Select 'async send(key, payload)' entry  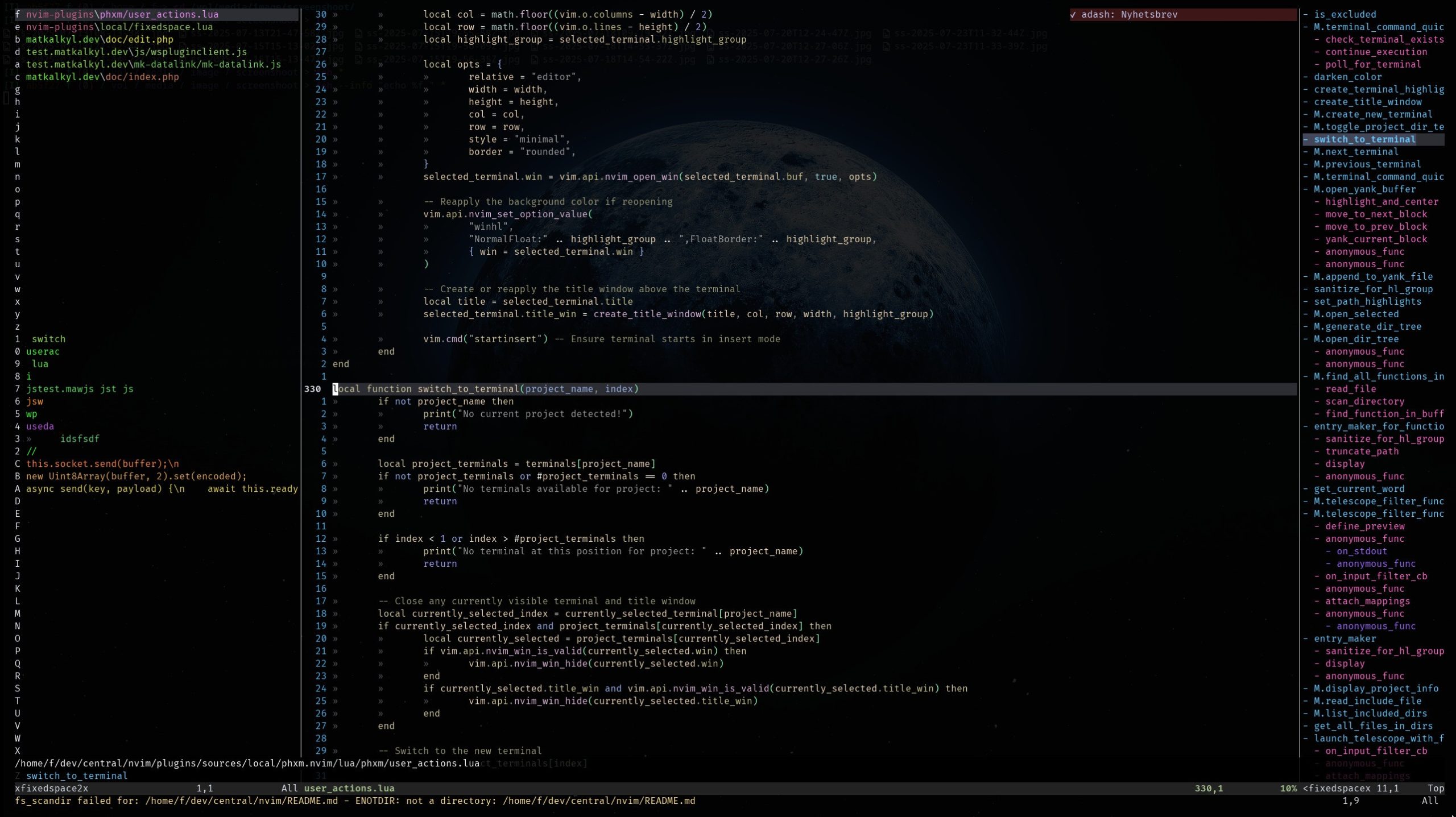[x=162, y=490]
